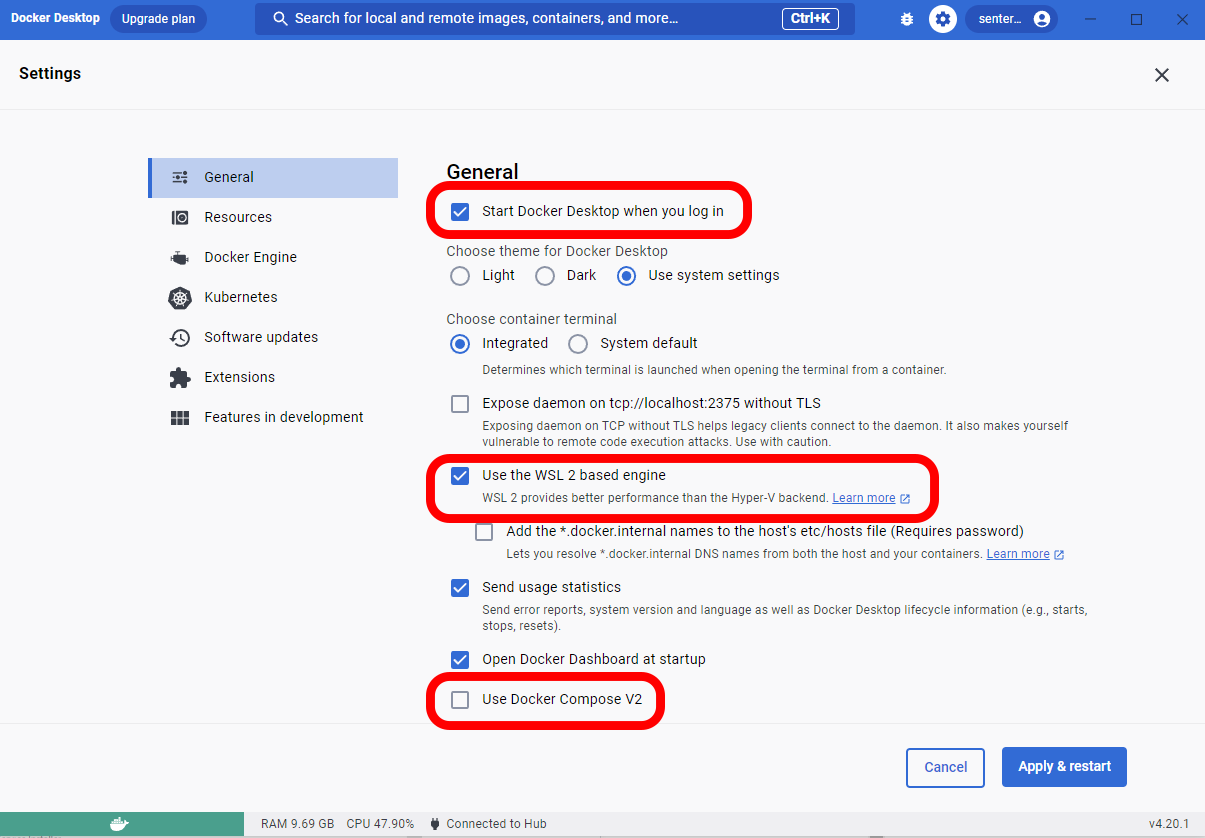Click Choose theme for Docker Desktop label
This screenshot has width=1205, height=838.
point(557,251)
